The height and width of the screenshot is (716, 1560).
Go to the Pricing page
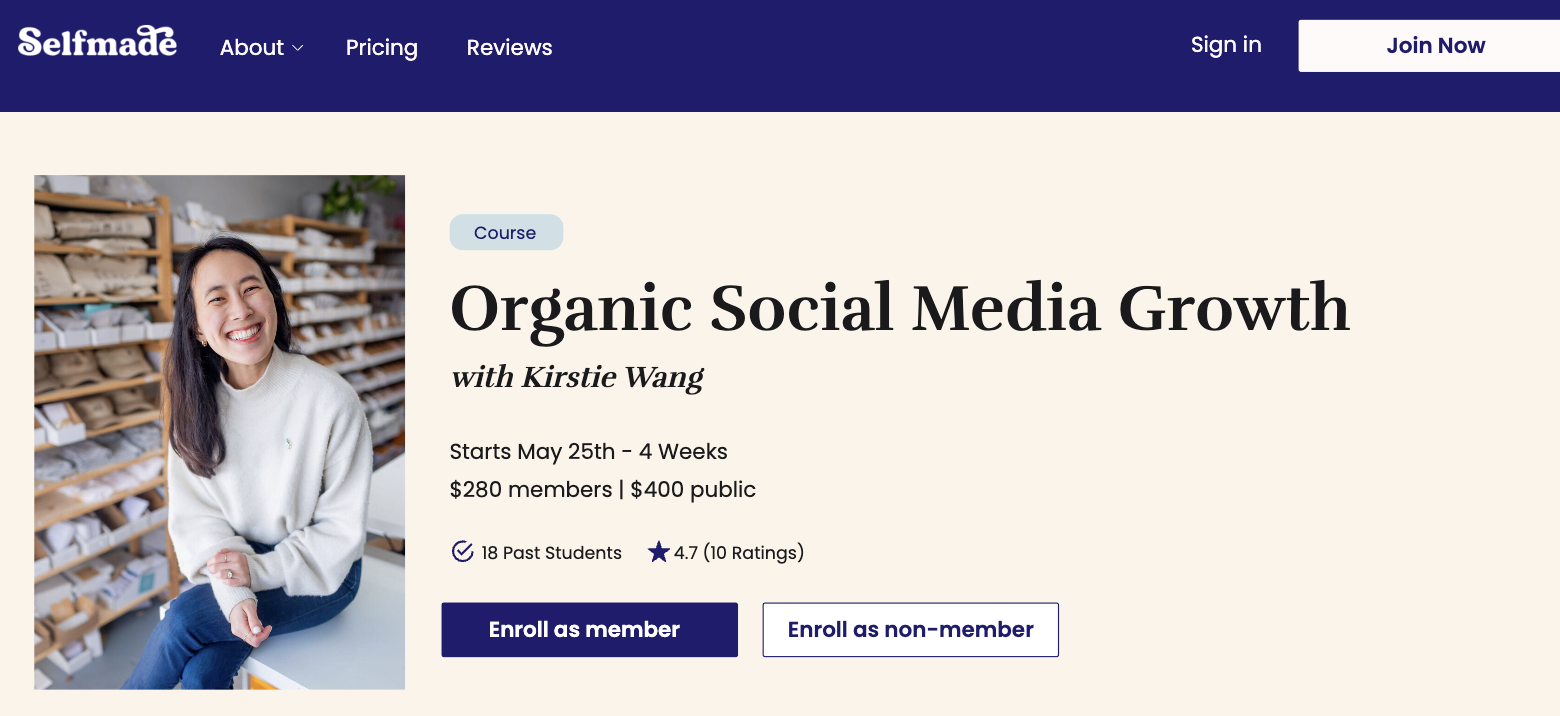coord(381,47)
